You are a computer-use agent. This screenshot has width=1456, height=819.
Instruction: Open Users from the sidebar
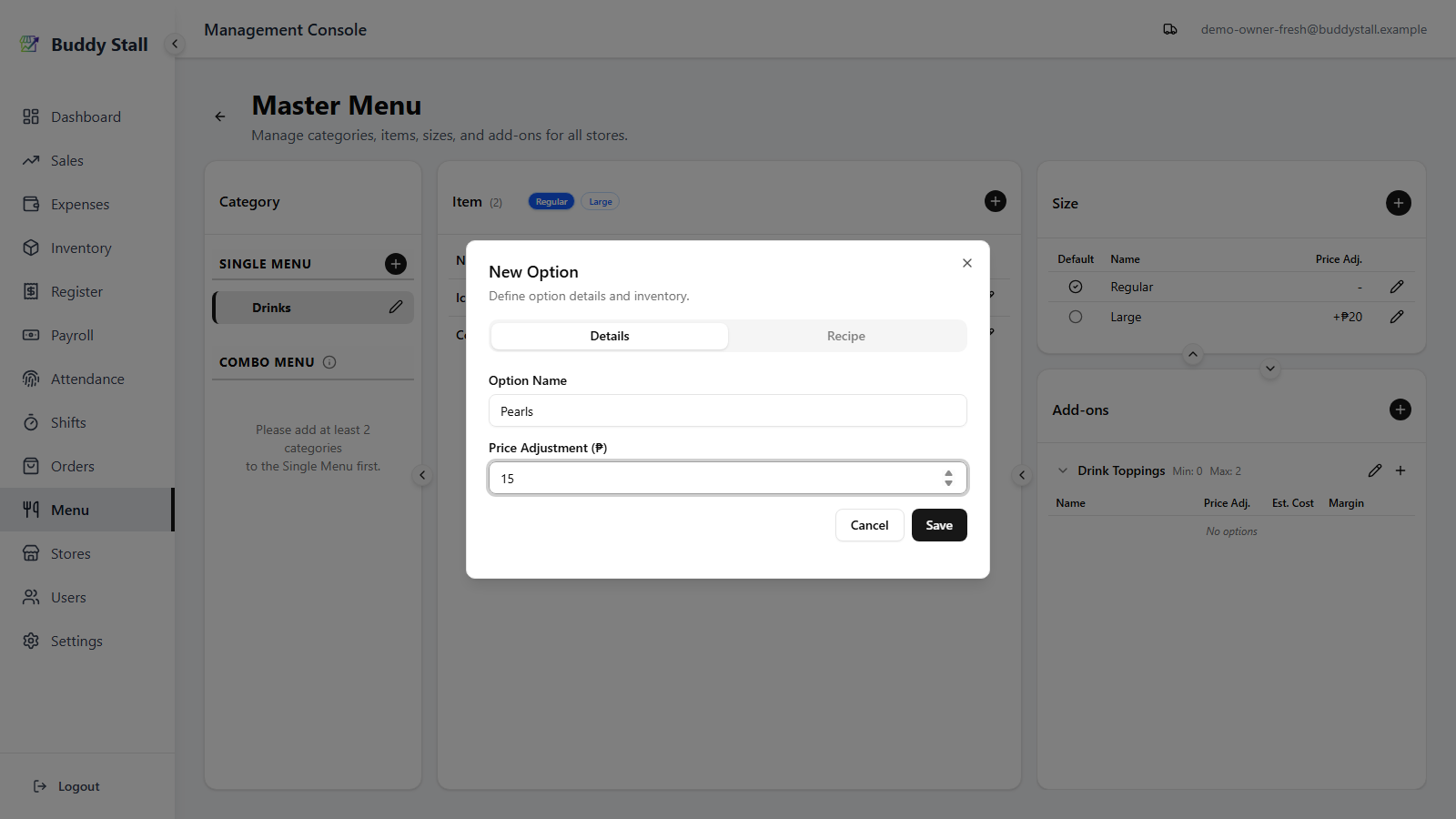[86, 597]
